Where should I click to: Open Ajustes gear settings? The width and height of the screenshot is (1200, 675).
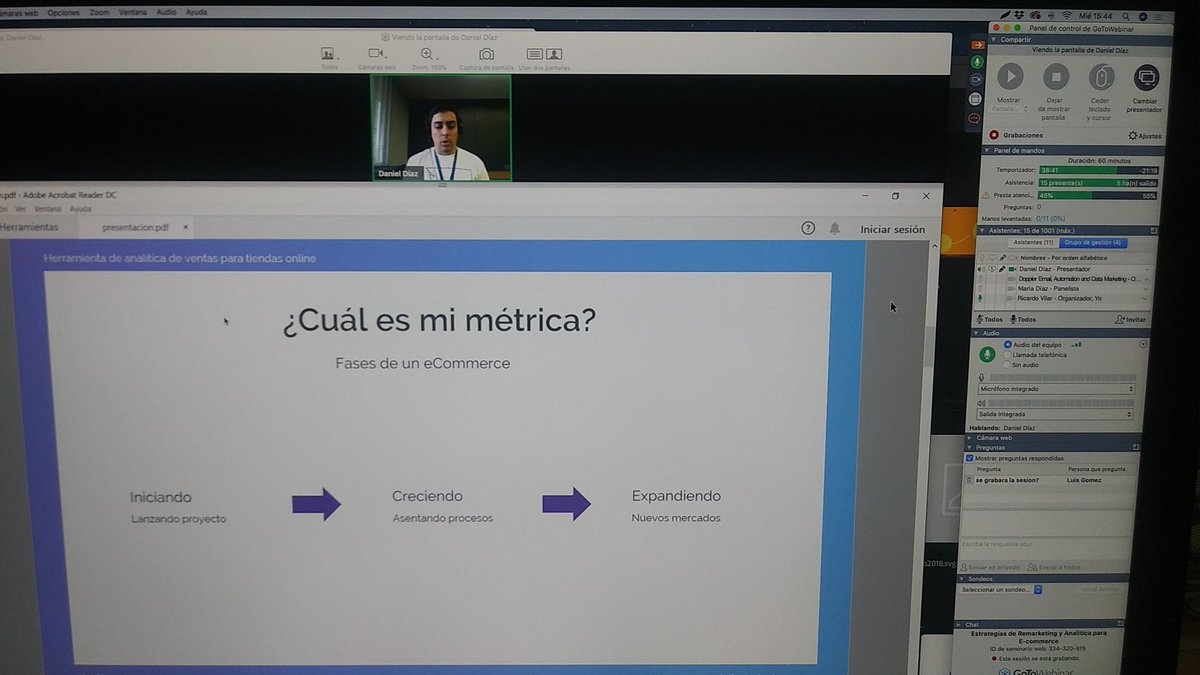point(1145,135)
